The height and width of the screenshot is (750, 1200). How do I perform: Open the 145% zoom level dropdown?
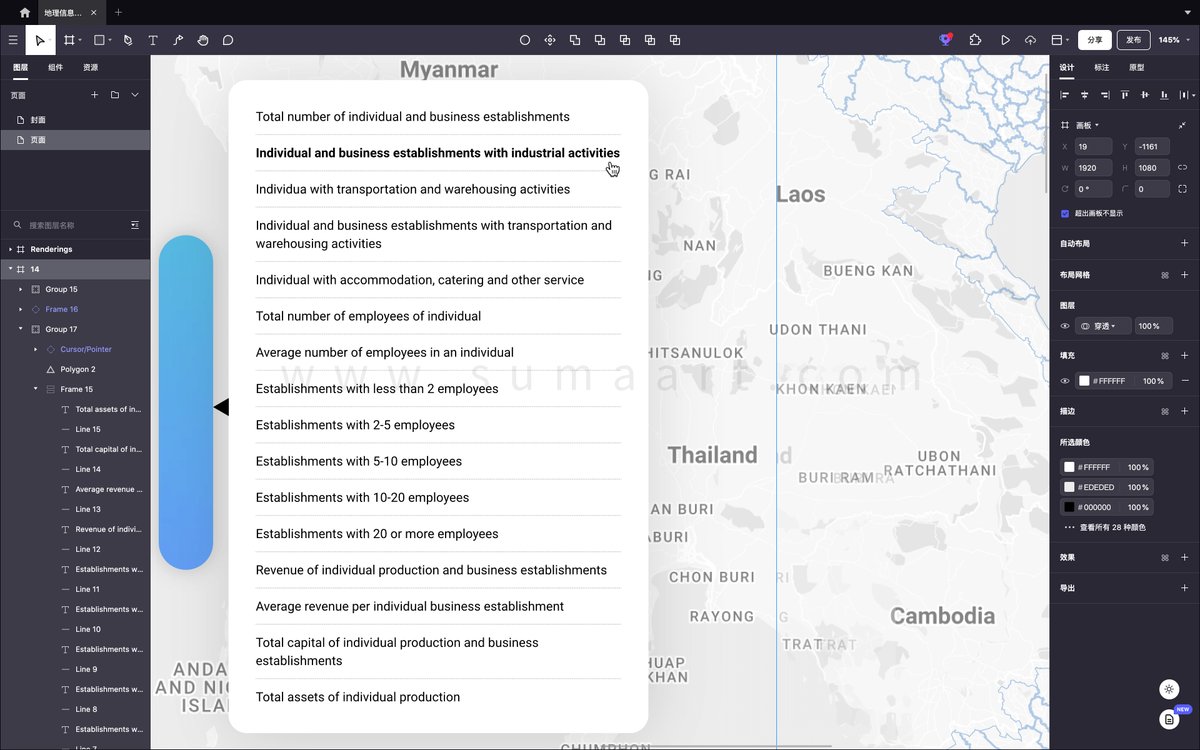tap(1172, 40)
